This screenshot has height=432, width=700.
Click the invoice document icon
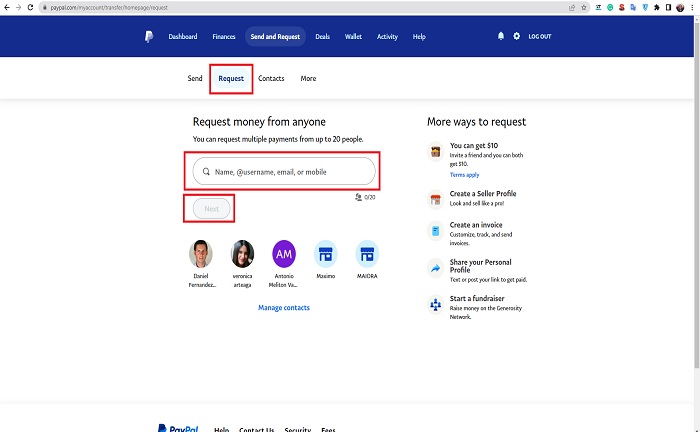tap(435, 231)
